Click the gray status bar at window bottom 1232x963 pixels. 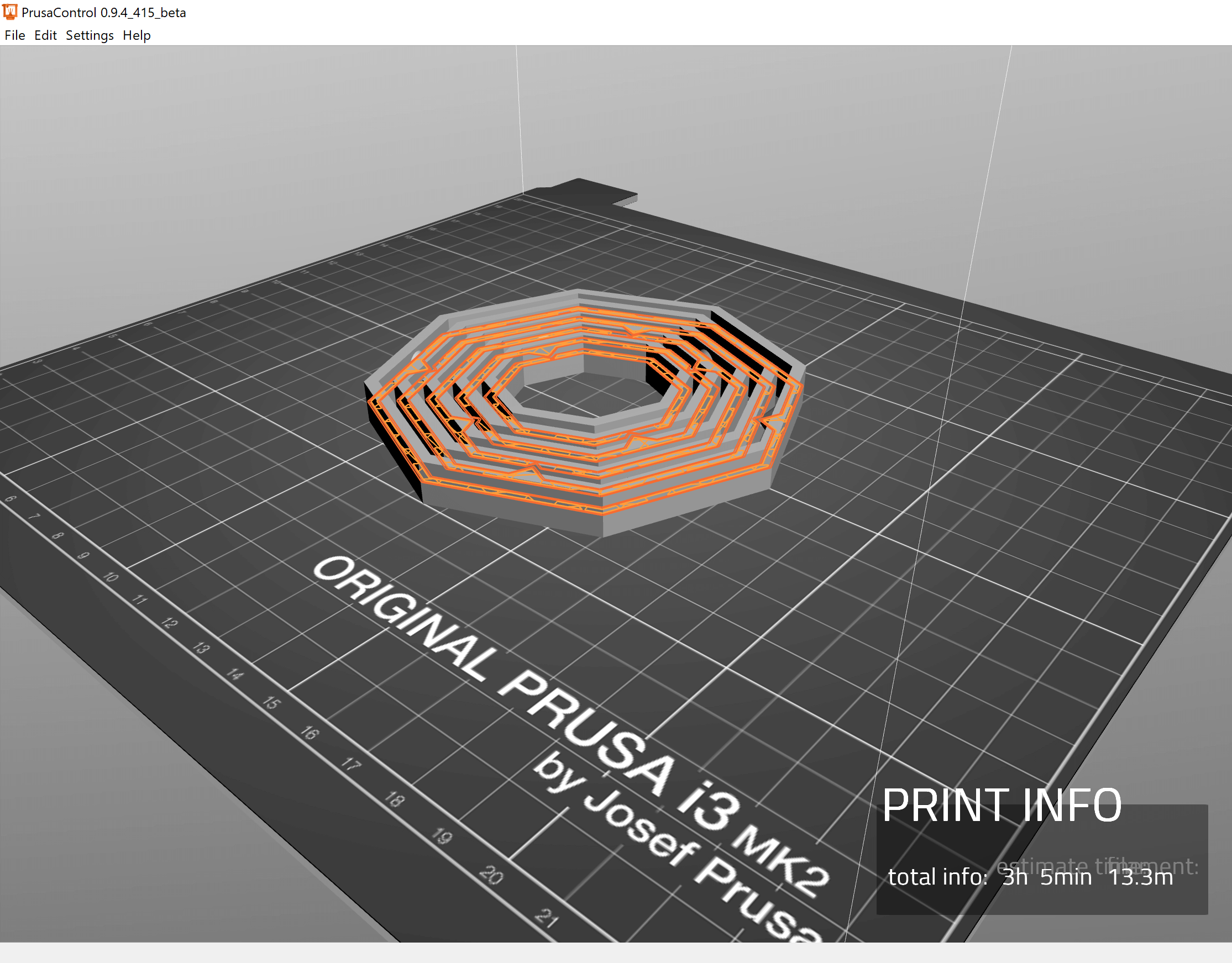click(615, 953)
